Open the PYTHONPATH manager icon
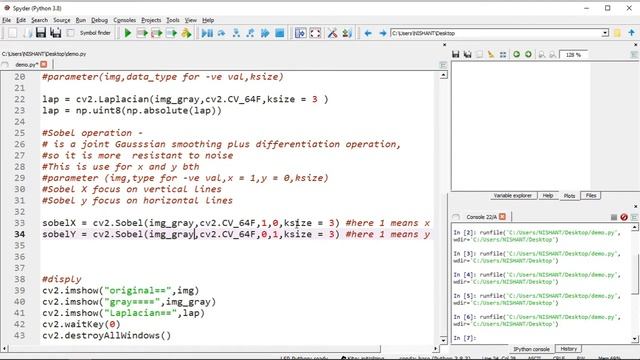640x360 pixels. [x=347, y=33]
